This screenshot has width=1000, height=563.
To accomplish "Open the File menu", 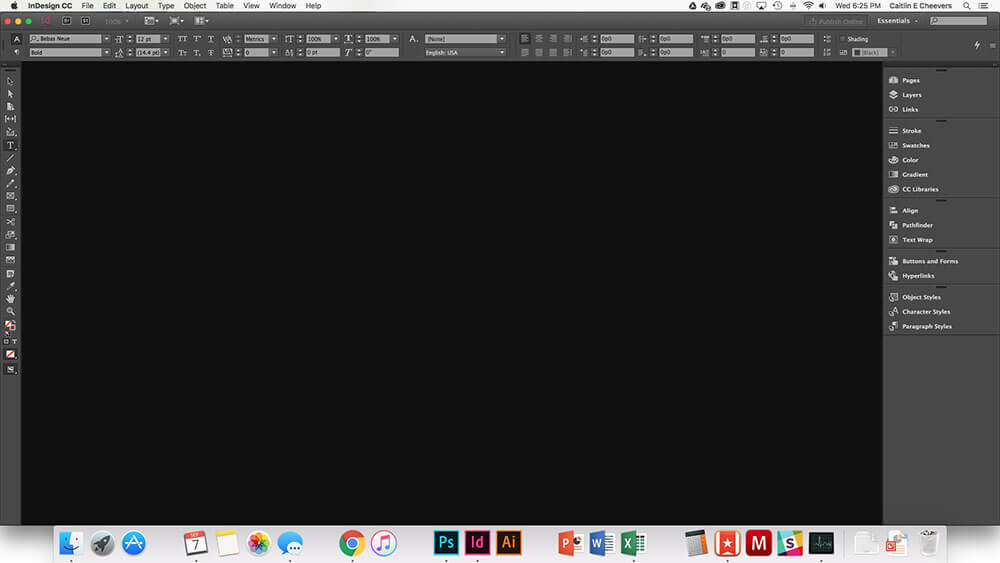I will (87, 6).
